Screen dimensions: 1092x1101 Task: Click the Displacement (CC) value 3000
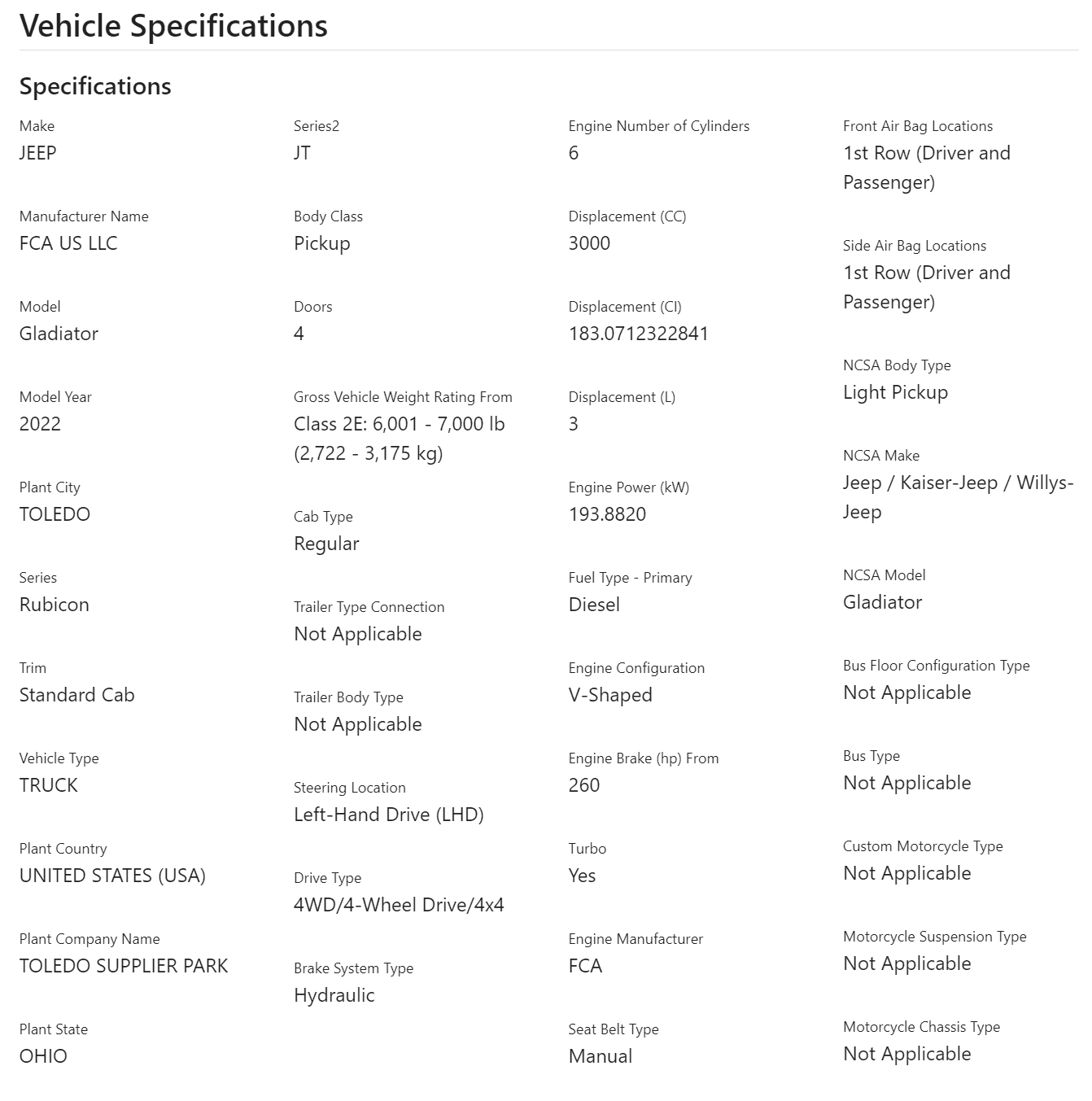tap(589, 243)
